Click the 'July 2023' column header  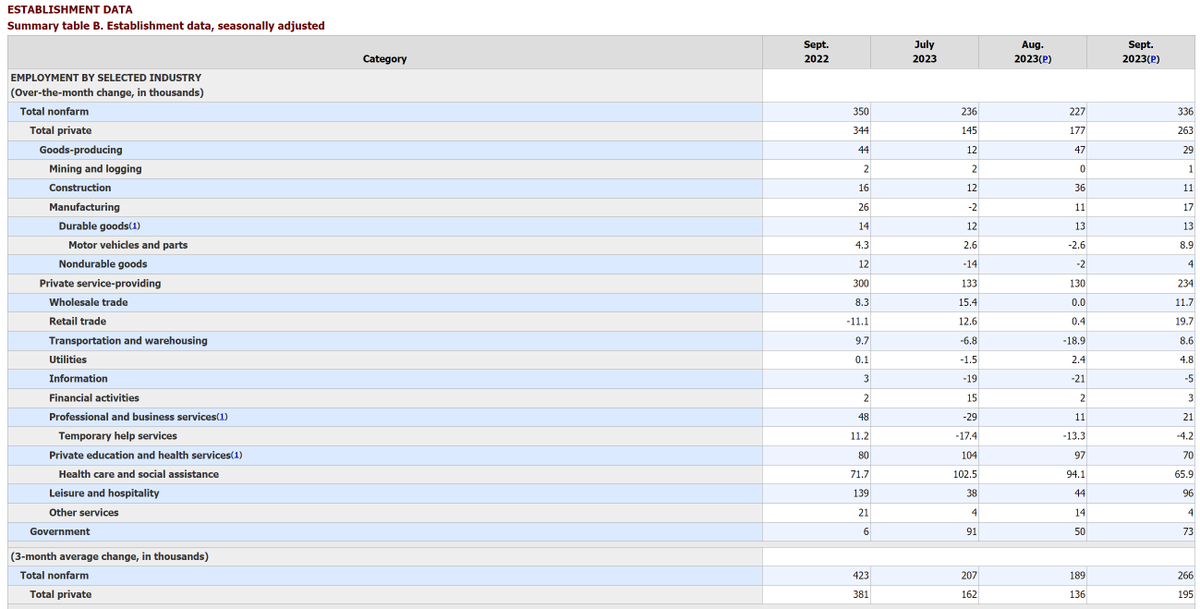(x=924, y=52)
